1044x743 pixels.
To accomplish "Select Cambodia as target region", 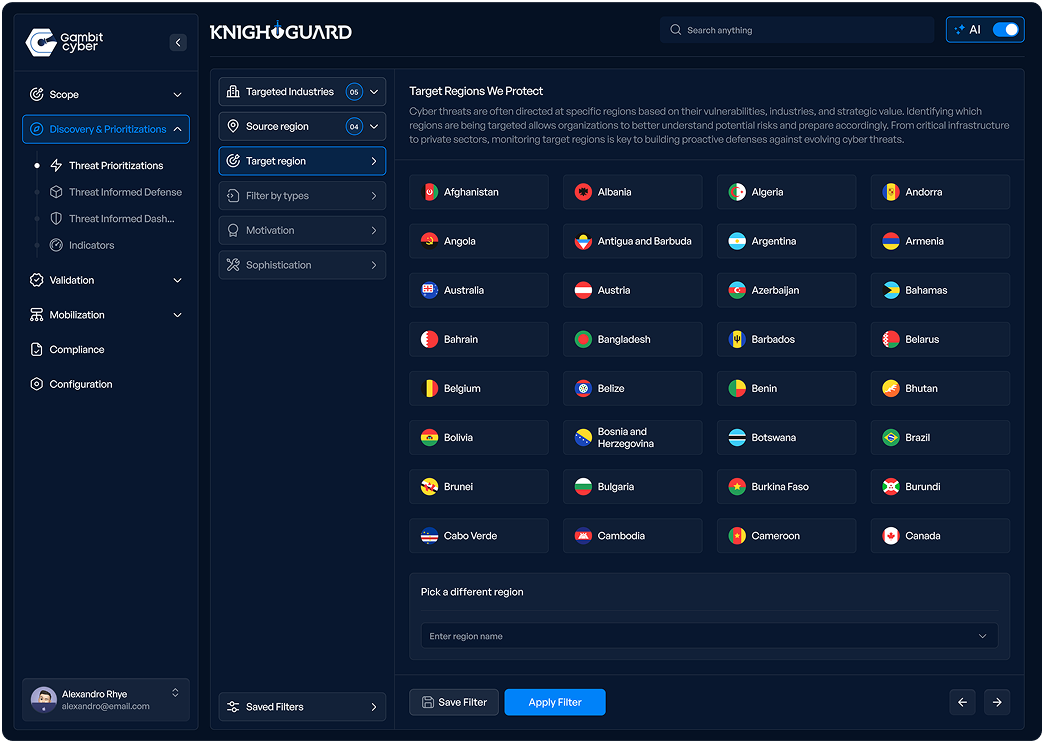I will pos(633,536).
